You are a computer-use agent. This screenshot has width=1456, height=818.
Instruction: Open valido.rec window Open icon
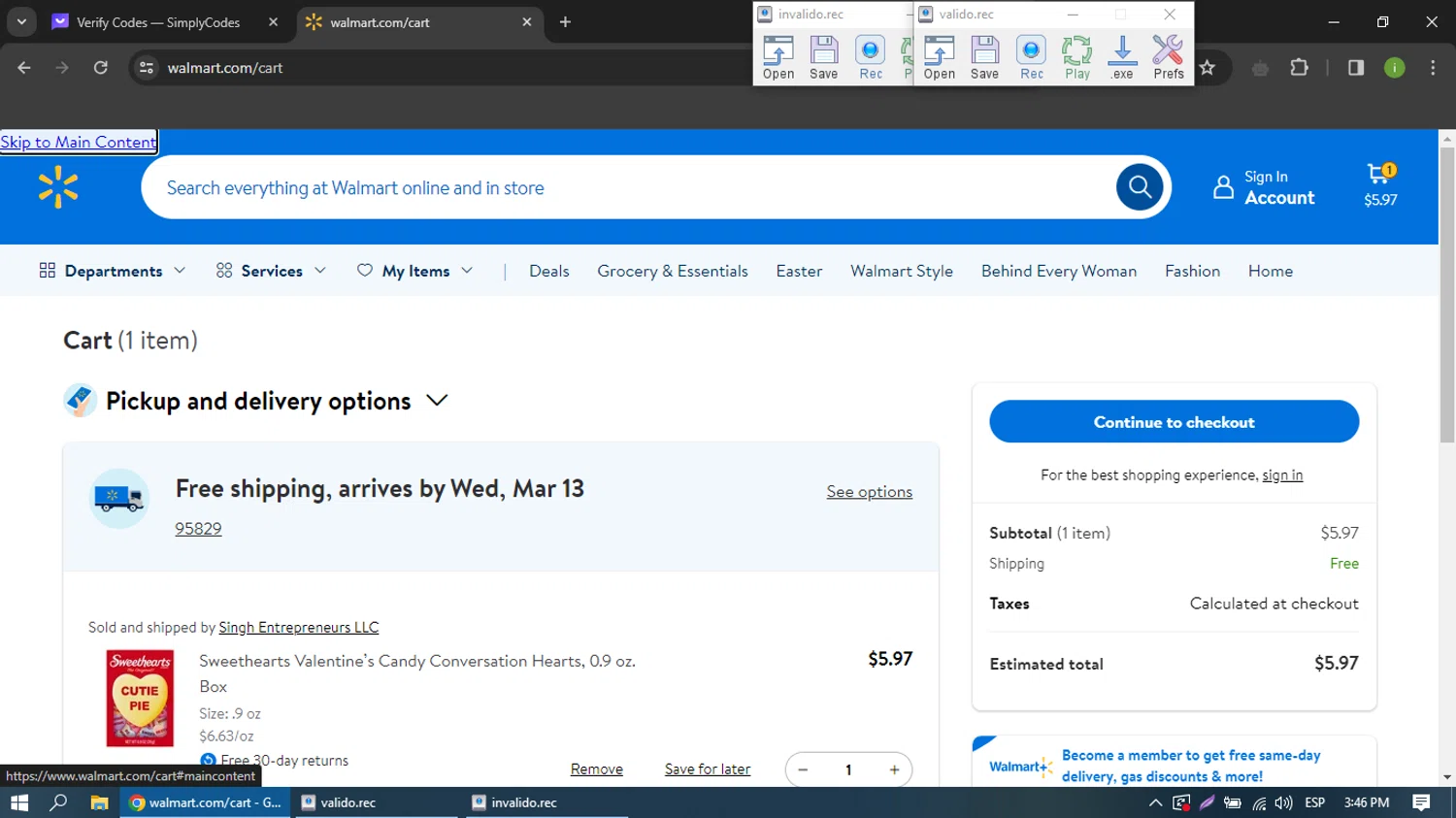coord(939,57)
